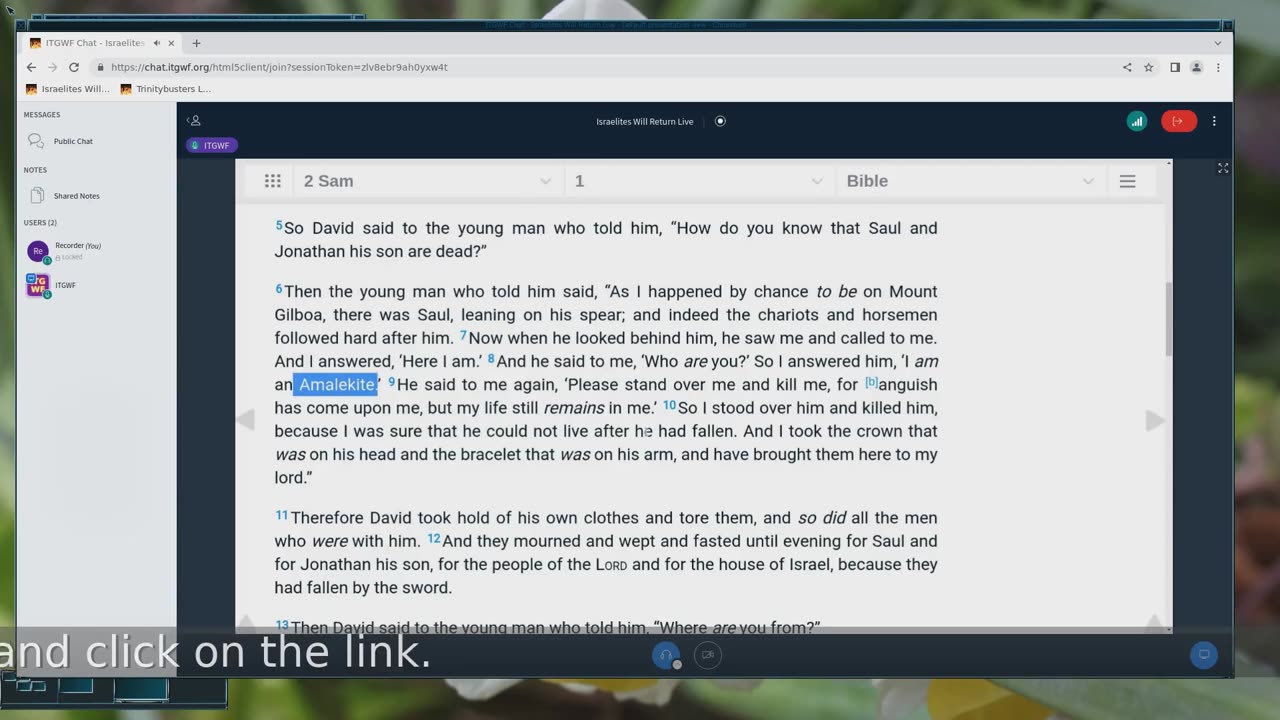The width and height of the screenshot is (1280, 720).
Task: Expand the Bible version dropdown
Action: click(970, 181)
